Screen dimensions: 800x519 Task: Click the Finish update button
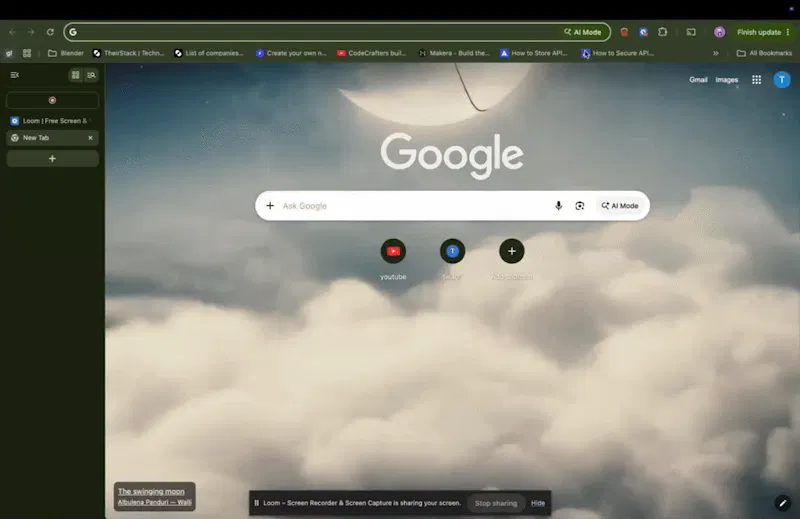(759, 32)
